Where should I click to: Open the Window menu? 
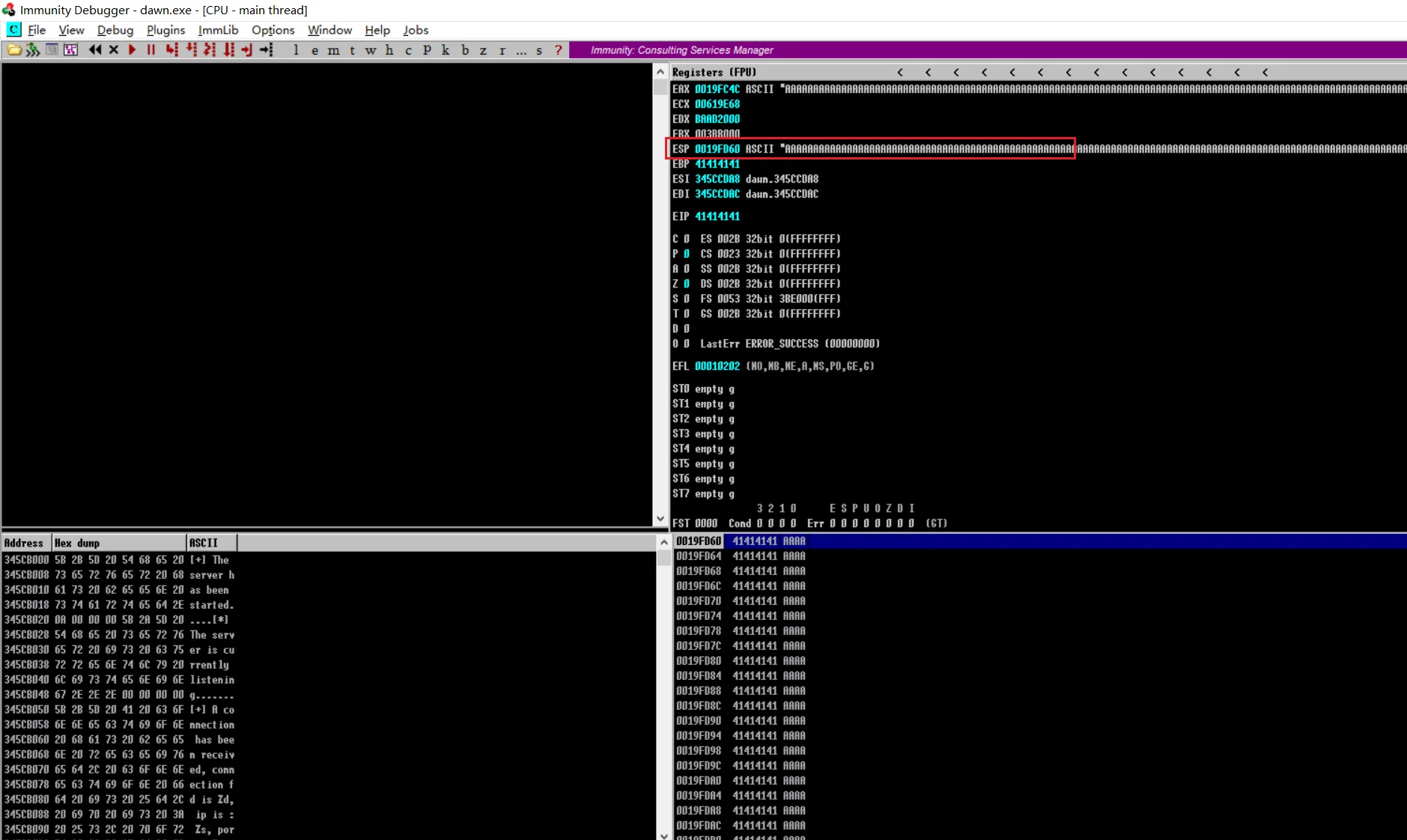tap(329, 30)
